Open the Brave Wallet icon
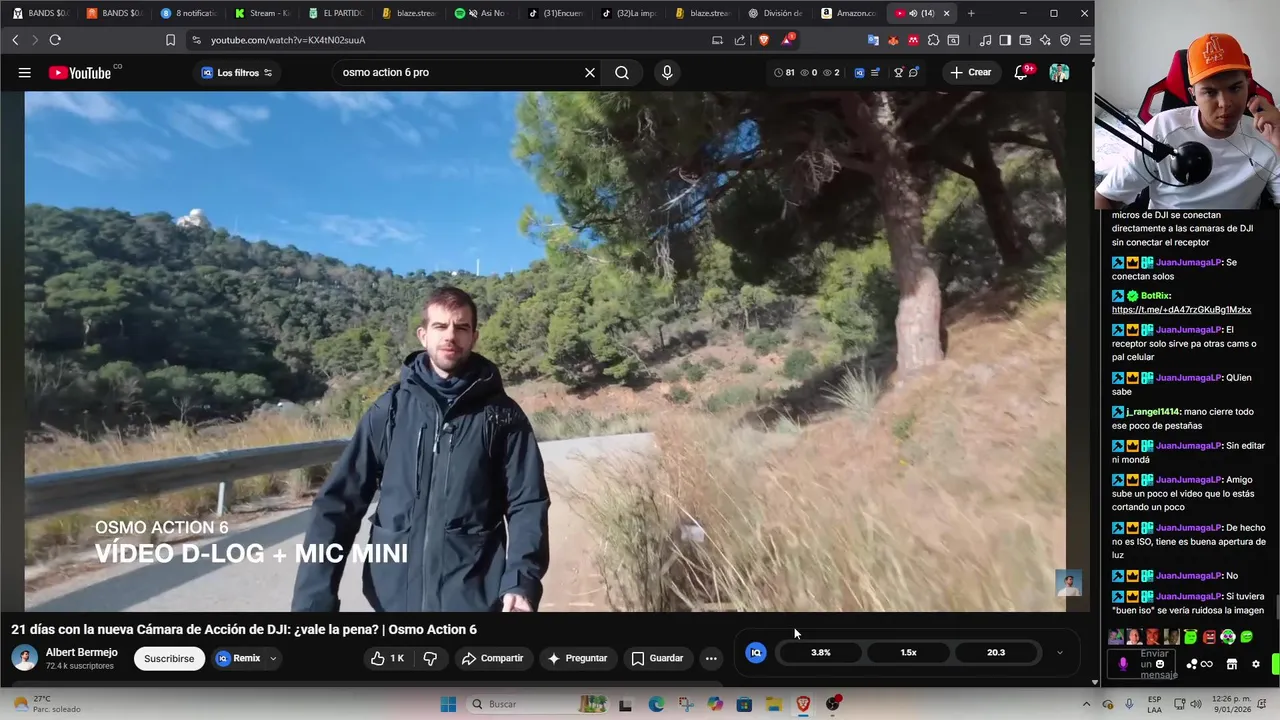 (1025, 40)
